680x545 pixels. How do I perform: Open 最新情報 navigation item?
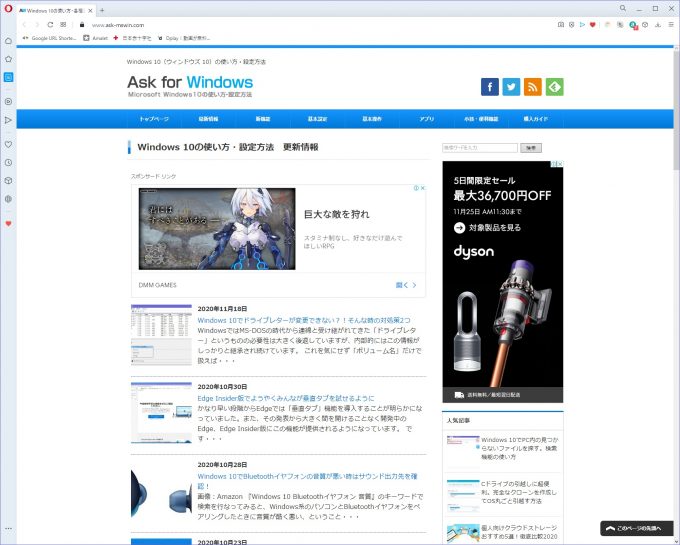[x=209, y=119]
